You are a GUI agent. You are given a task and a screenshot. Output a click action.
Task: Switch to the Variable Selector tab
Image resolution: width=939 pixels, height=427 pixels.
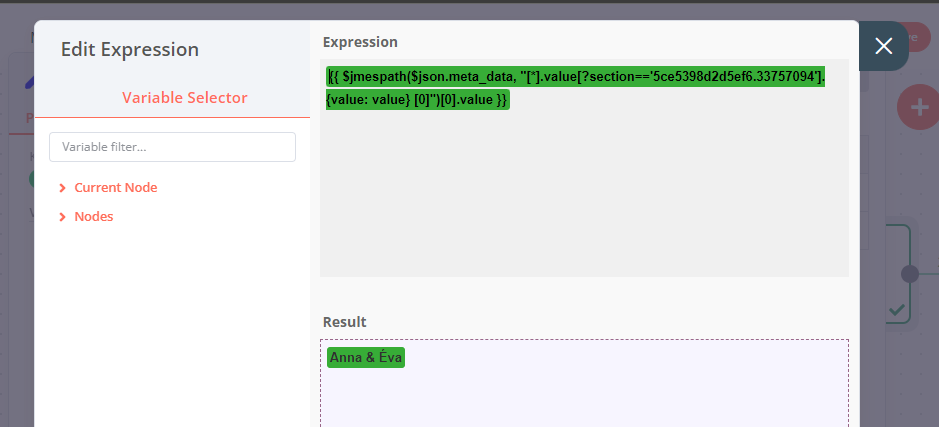click(184, 98)
